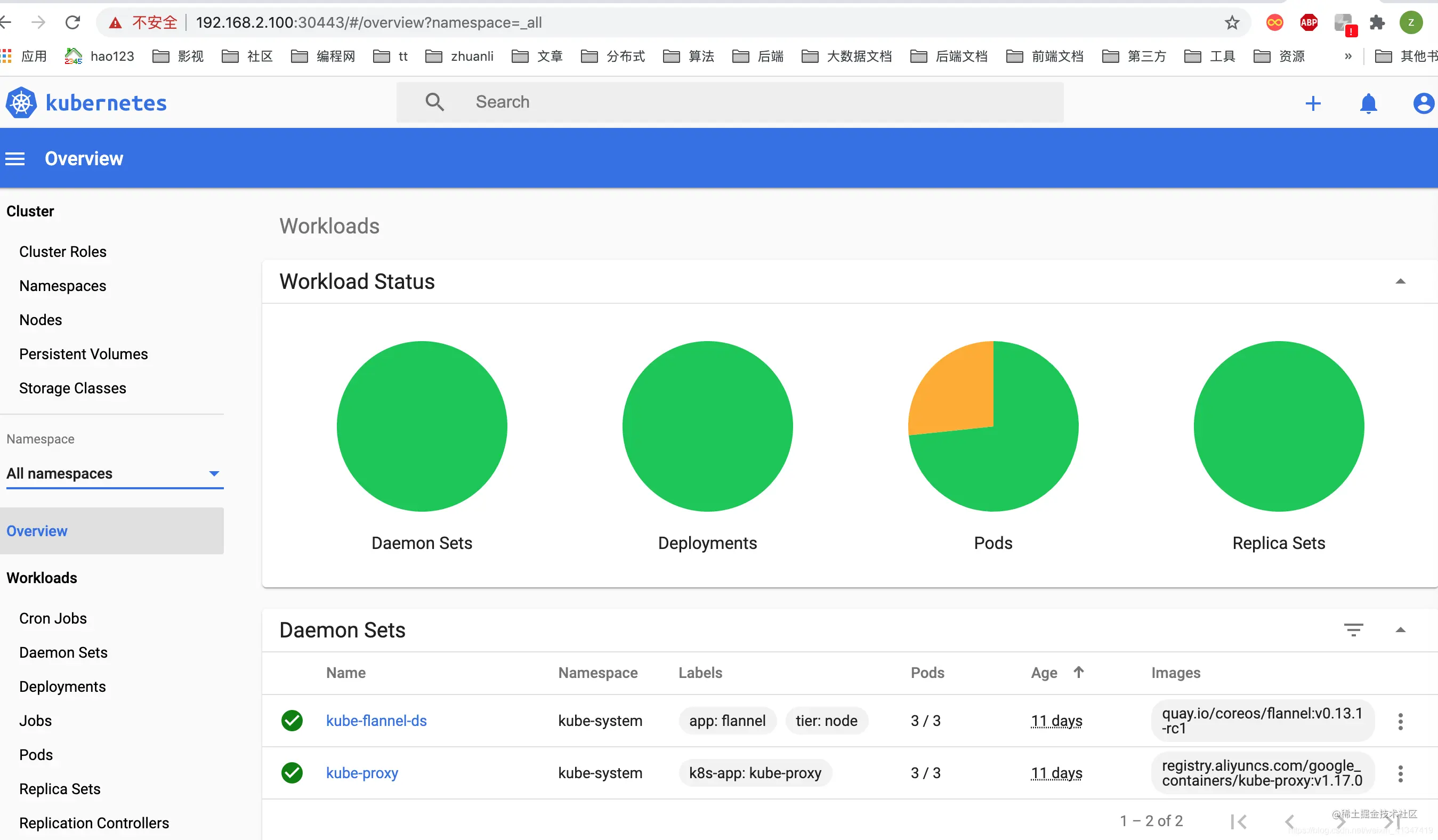Click the insecure connection warning icon
1438x840 pixels.
pyautogui.click(x=115, y=22)
